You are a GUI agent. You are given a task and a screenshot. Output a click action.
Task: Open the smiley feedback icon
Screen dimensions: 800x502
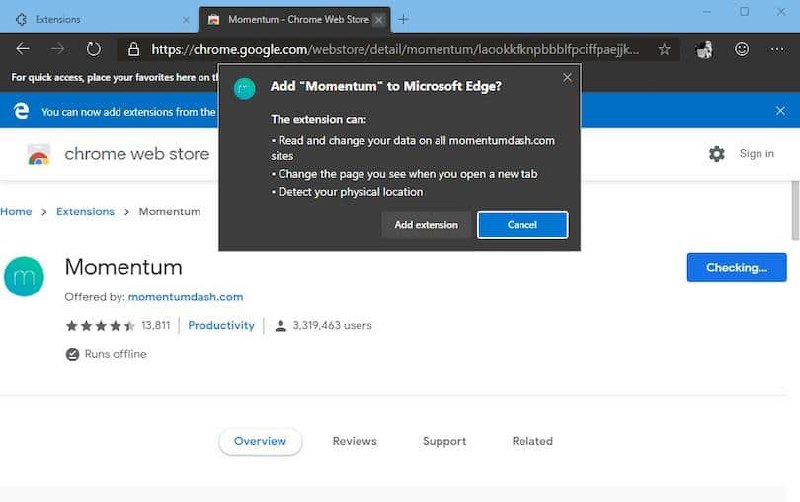click(x=742, y=49)
